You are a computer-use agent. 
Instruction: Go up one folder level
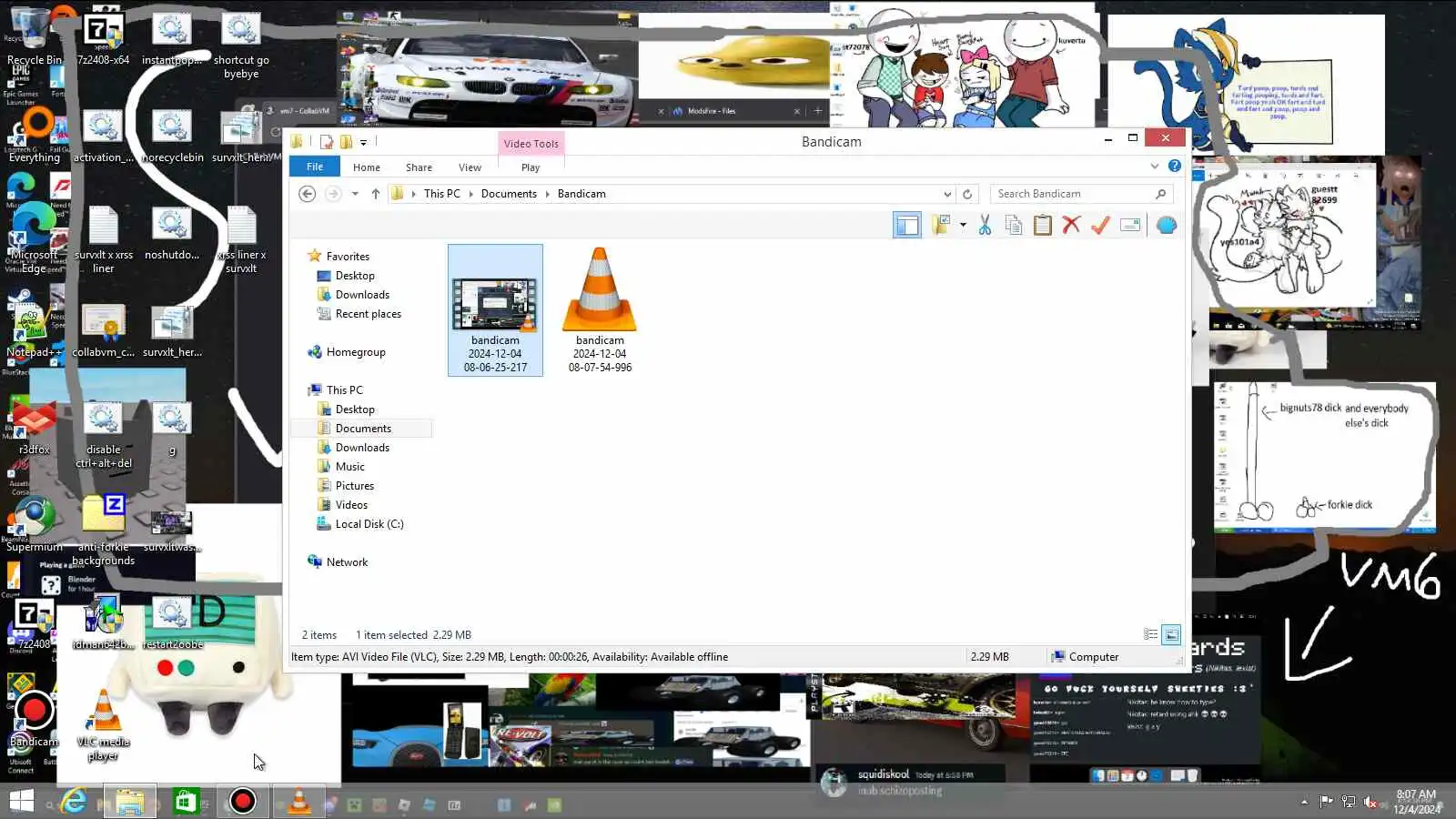pyautogui.click(x=375, y=194)
